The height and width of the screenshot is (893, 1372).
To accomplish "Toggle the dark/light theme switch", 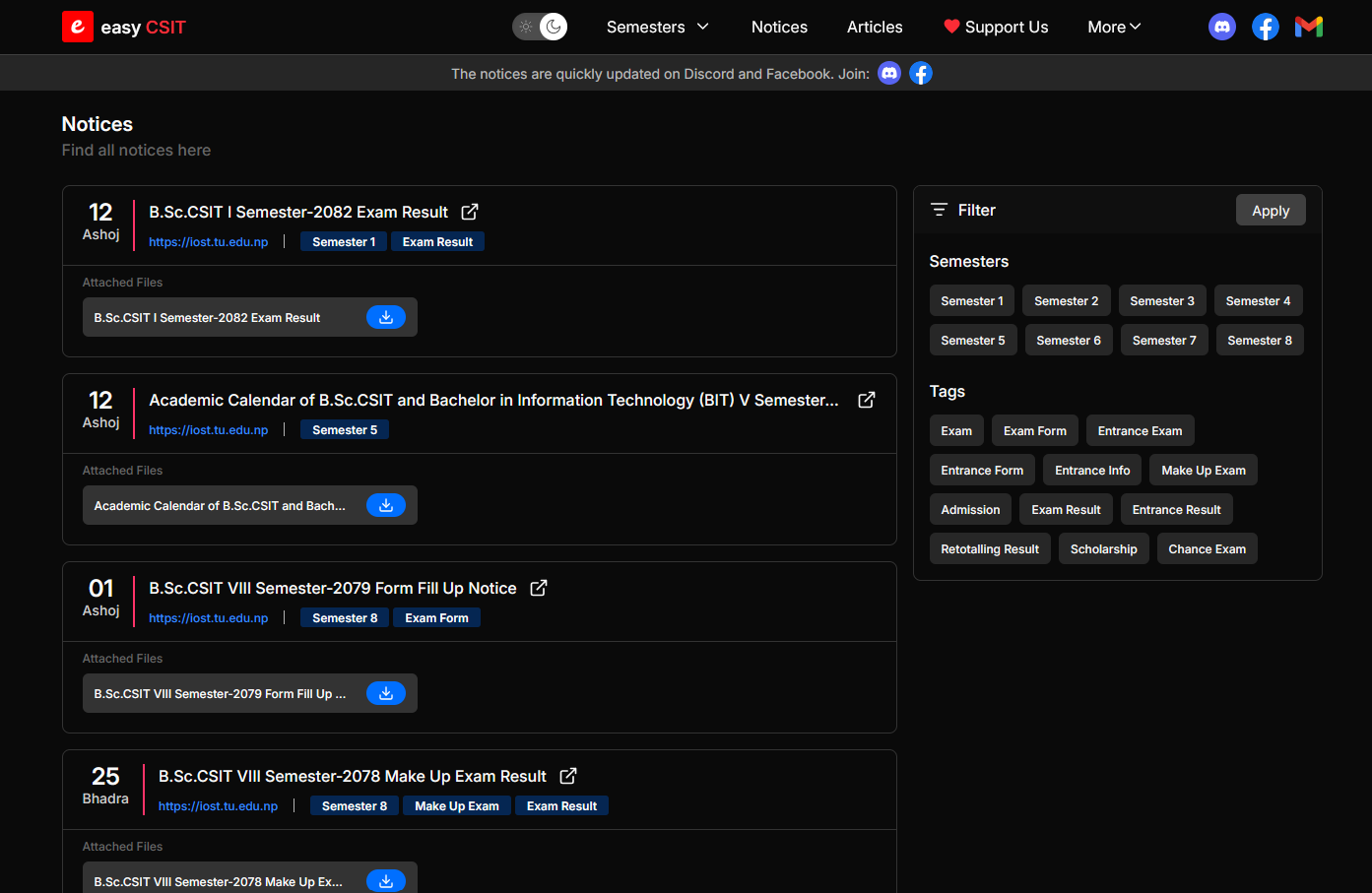I will tap(540, 27).
